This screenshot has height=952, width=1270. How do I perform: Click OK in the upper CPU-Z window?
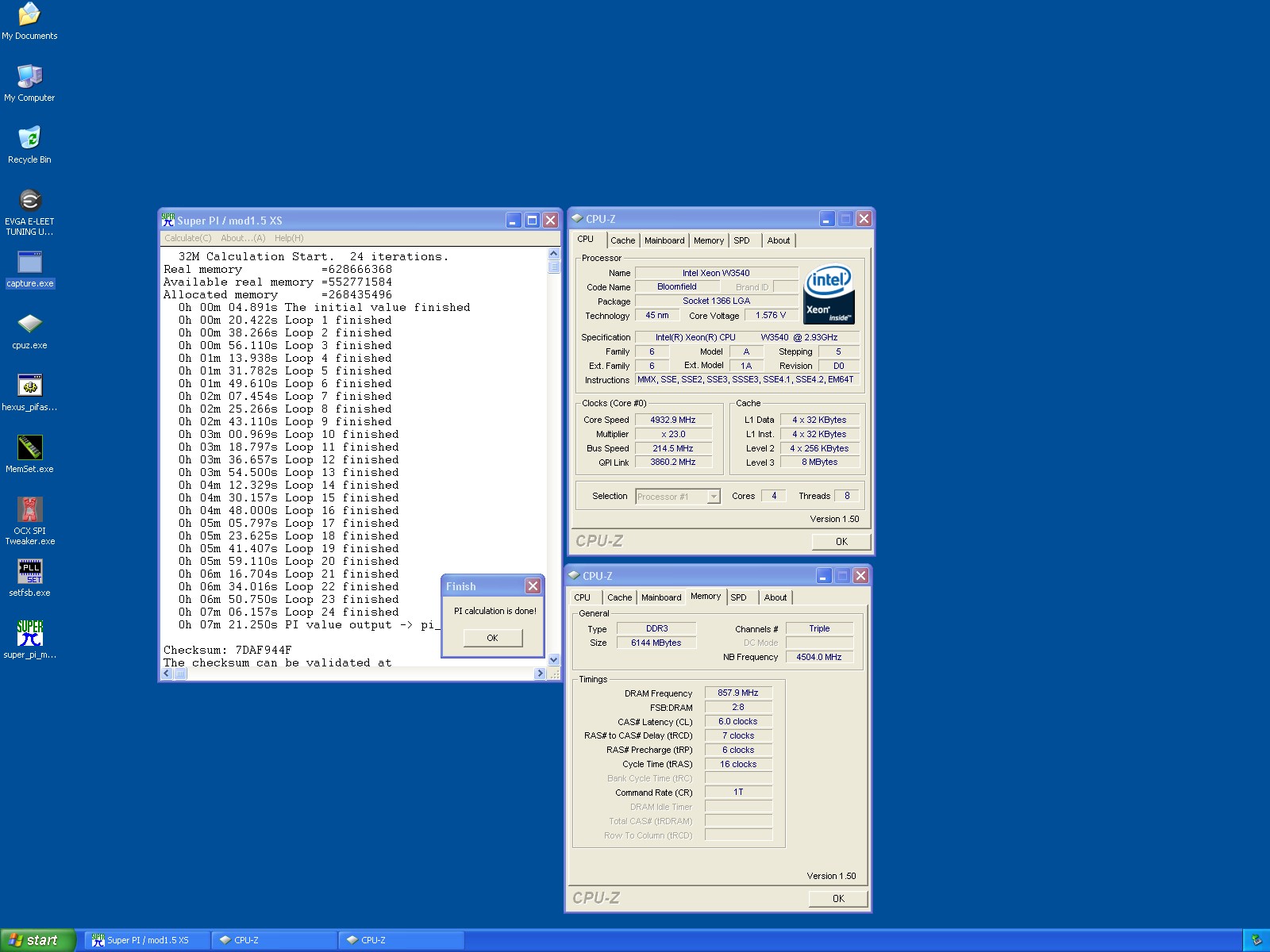(x=841, y=542)
